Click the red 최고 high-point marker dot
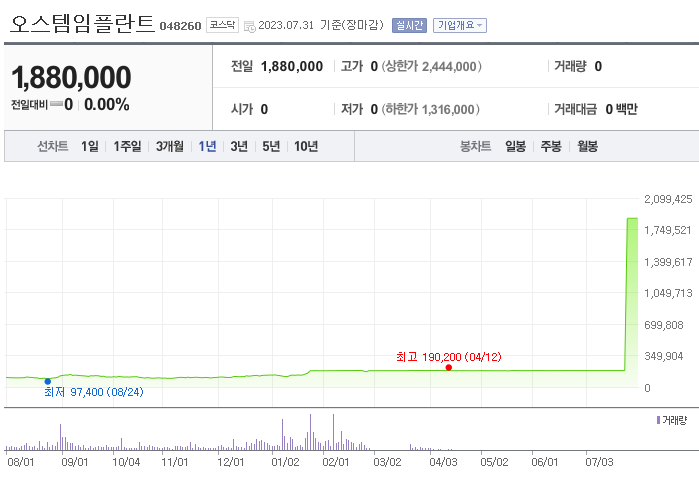The image size is (699, 488). pos(448,368)
